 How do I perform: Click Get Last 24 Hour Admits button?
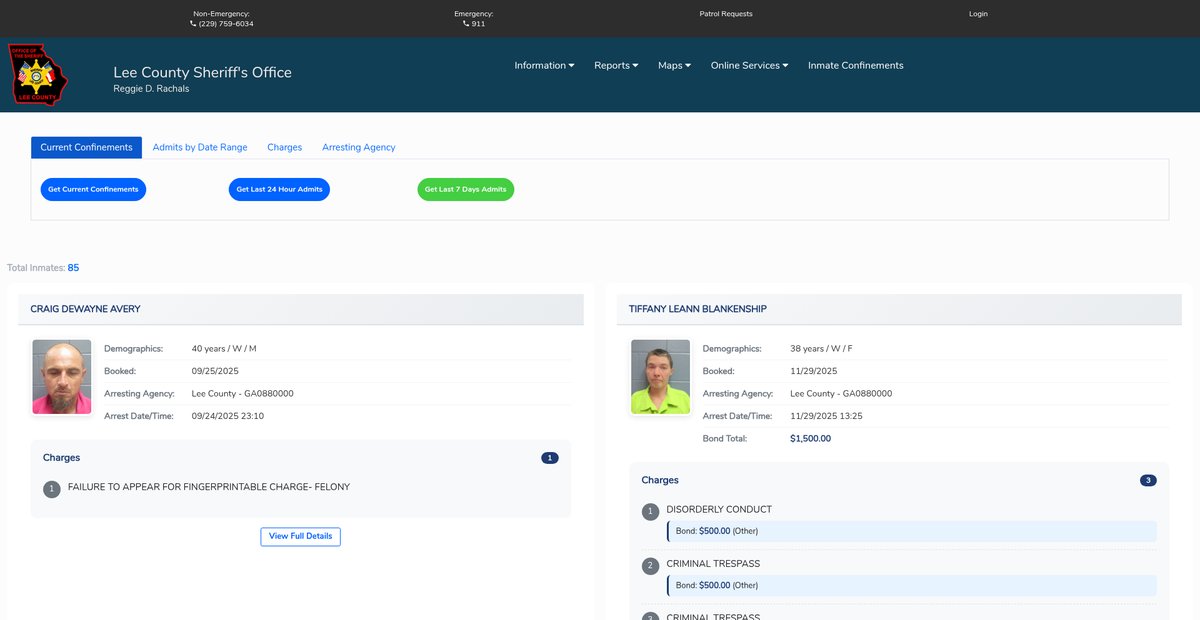279,189
